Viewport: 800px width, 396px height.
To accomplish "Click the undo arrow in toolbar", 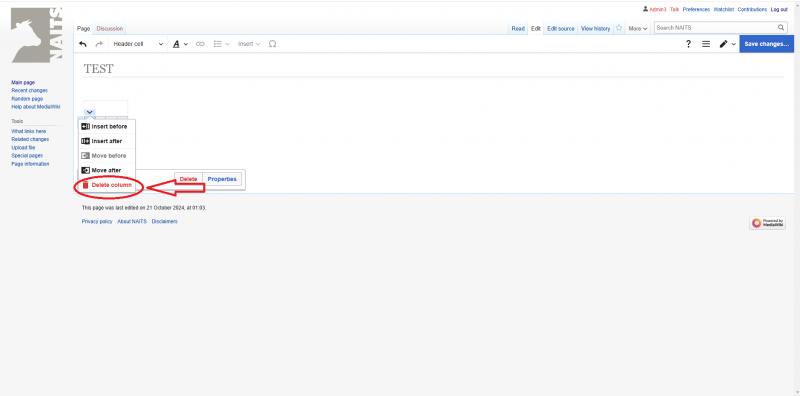I will (83, 44).
